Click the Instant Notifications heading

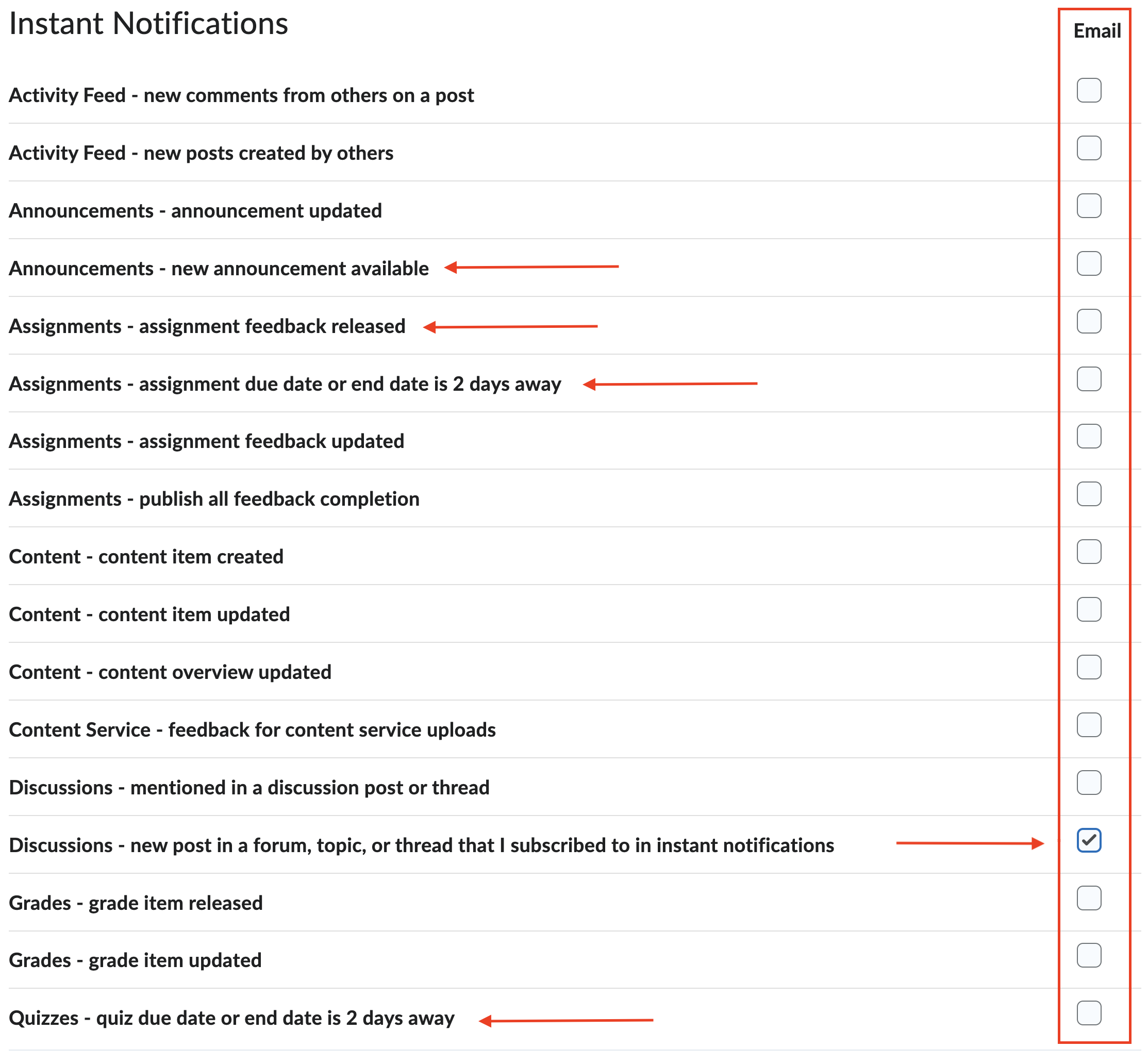pyautogui.click(x=148, y=24)
